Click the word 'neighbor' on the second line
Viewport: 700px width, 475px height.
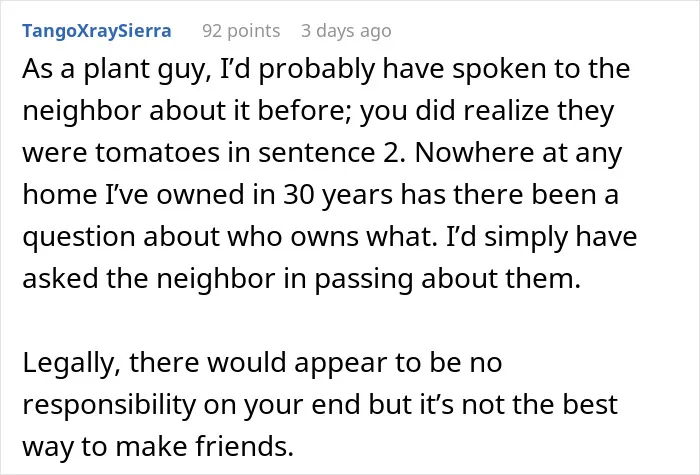click(x=82, y=112)
